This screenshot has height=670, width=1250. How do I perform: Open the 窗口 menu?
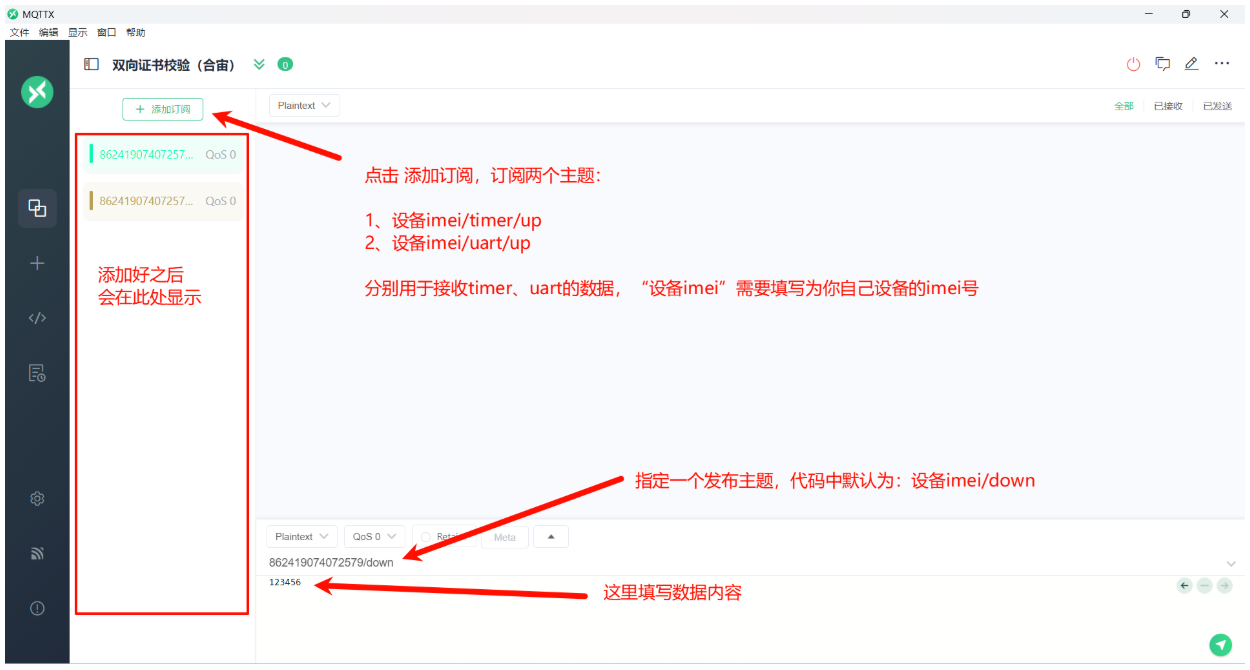pos(106,33)
